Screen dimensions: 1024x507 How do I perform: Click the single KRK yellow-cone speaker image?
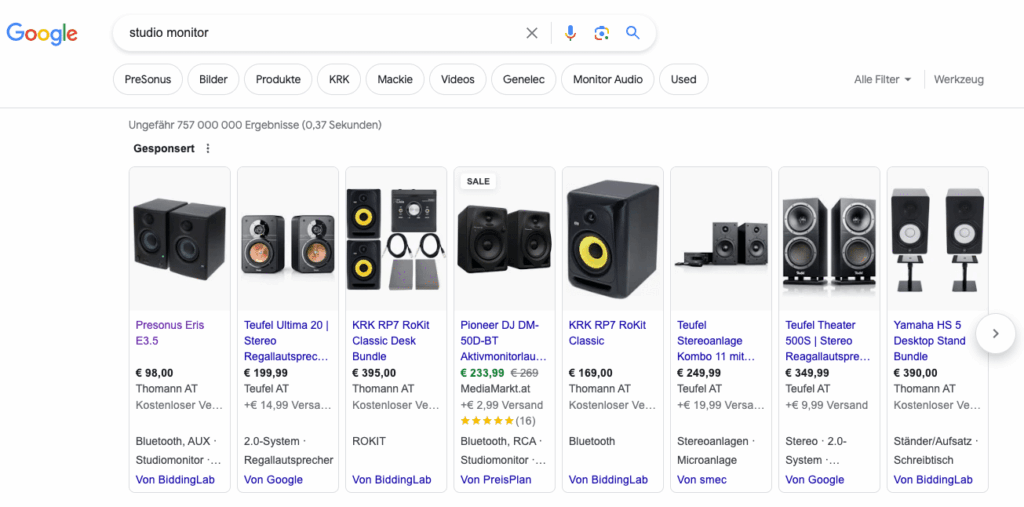tap(613, 238)
